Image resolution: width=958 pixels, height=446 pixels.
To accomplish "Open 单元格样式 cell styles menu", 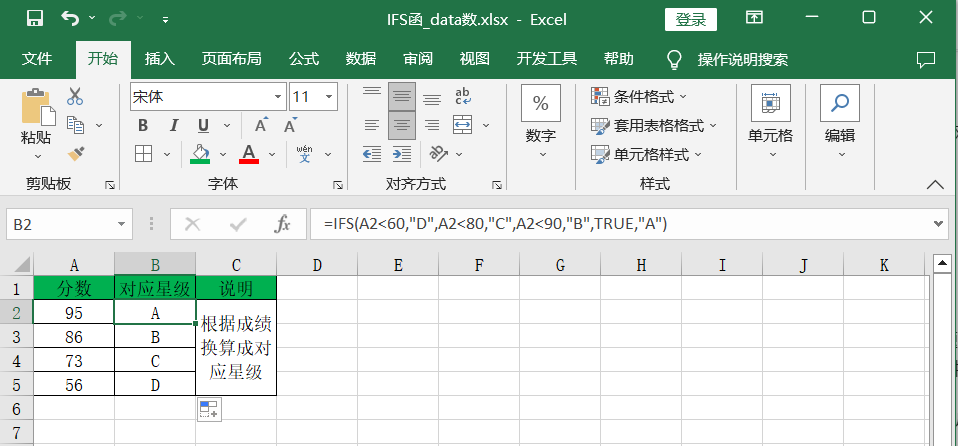I will coord(646,154).
